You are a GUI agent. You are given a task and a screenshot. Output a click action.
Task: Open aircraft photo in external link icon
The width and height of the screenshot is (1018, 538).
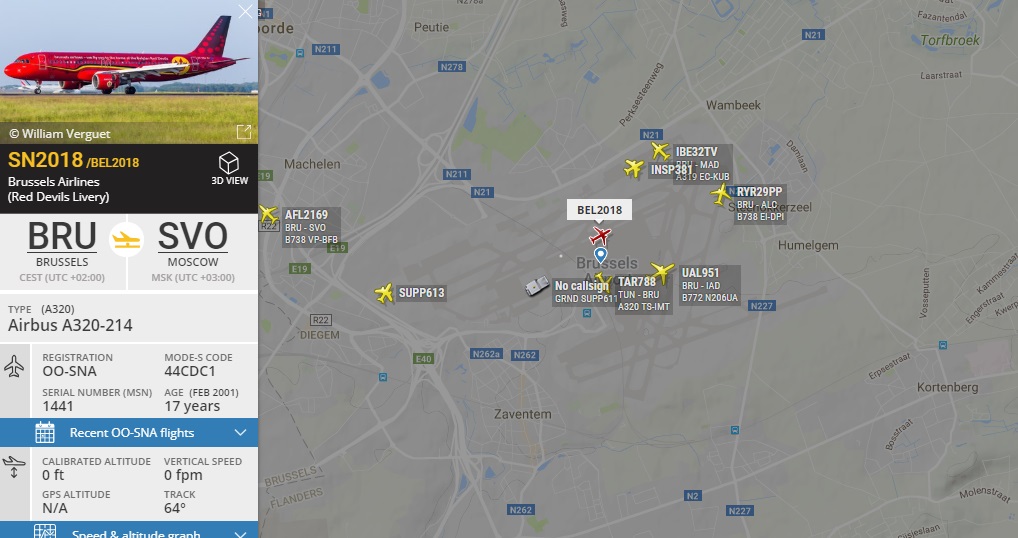[x=243, y=132]
